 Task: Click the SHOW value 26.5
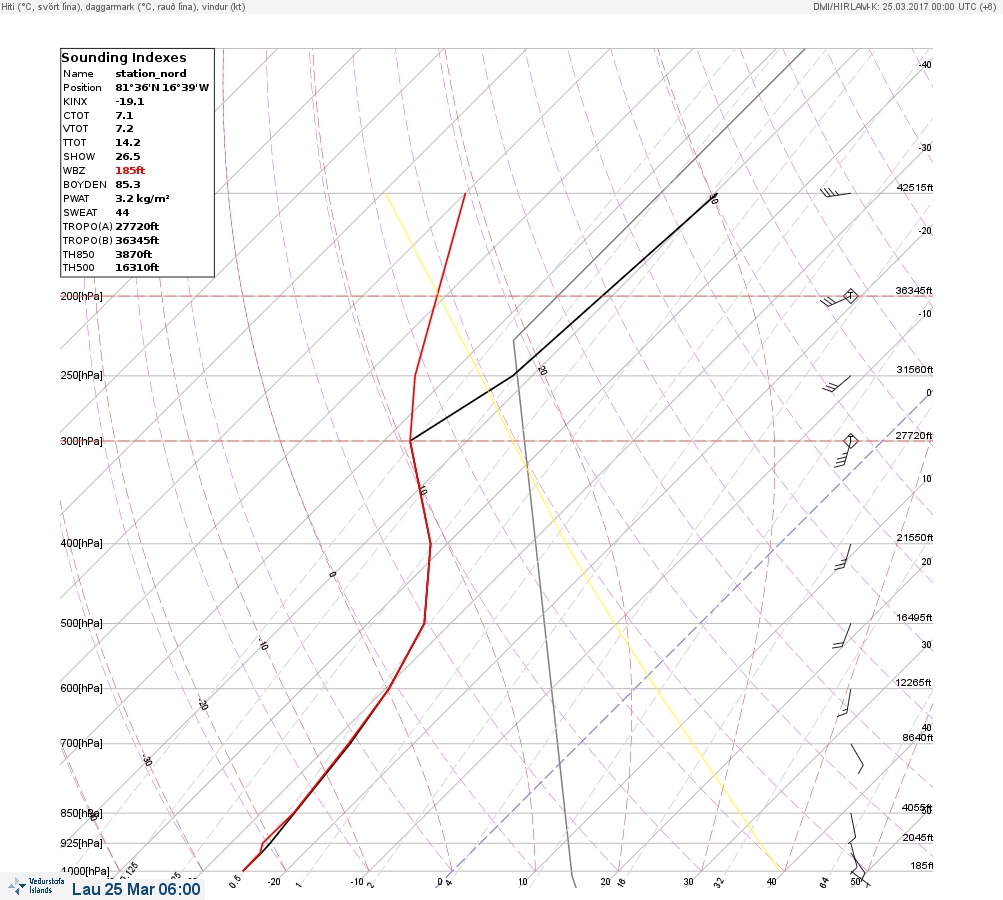[128, 157]
